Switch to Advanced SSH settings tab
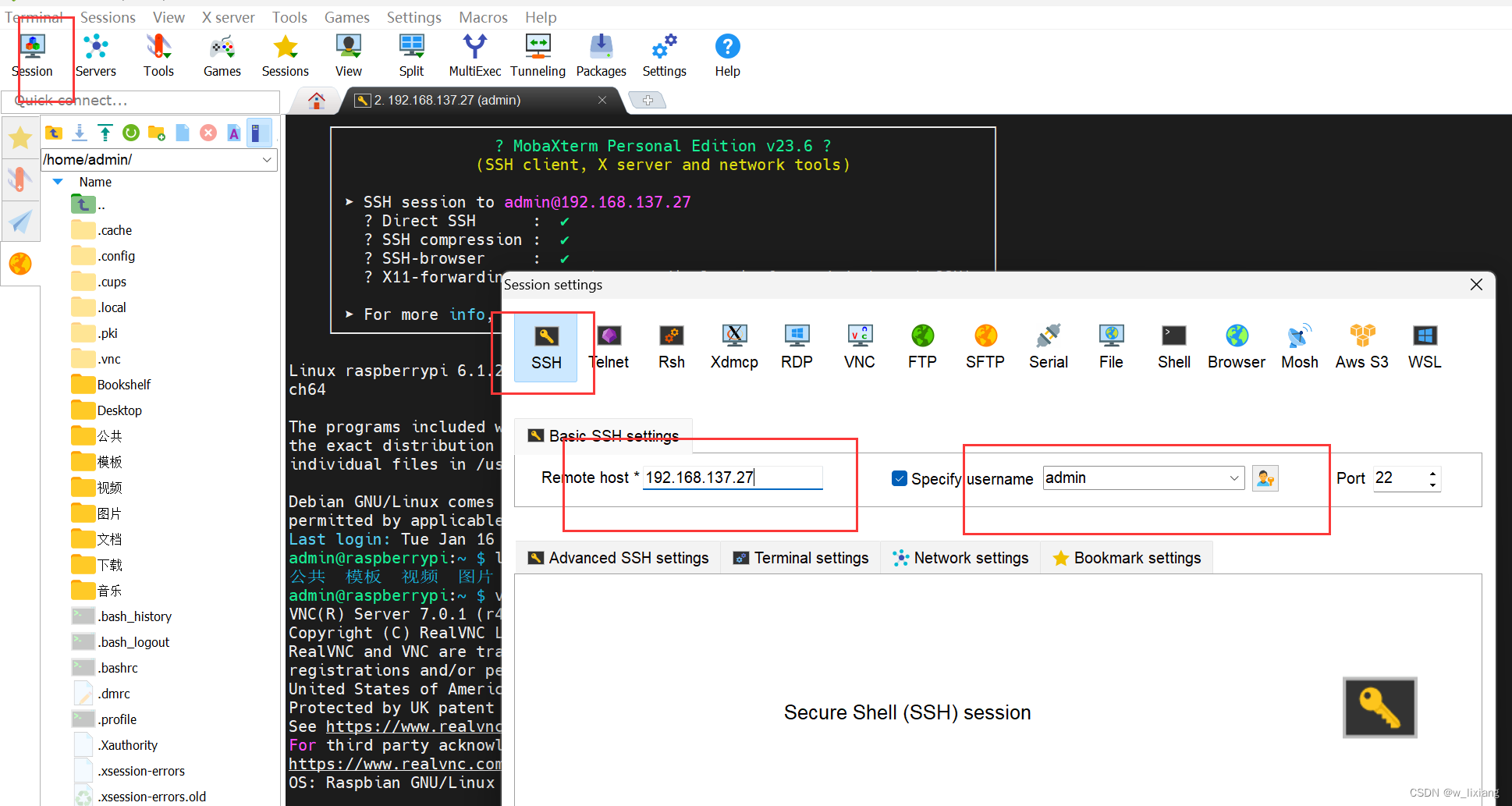This screenshot has height=806, width=1512. (x=619, y=558)
